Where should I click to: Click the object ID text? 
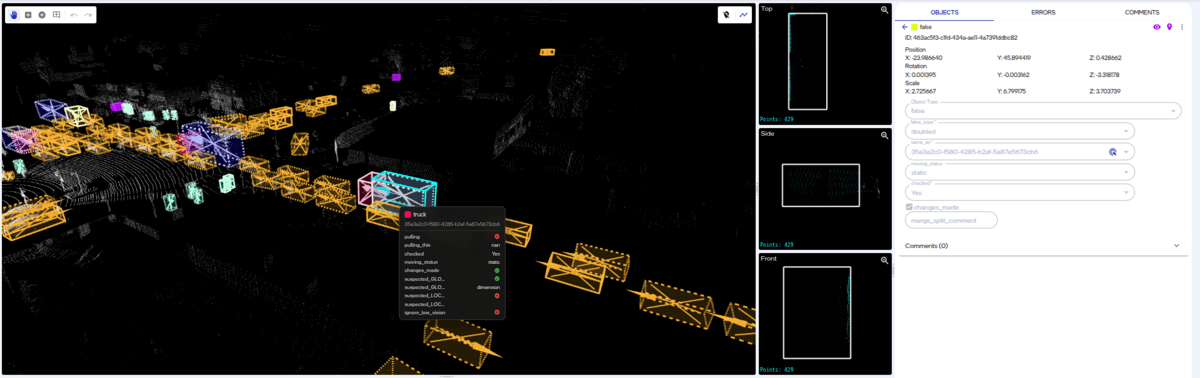[961, 37]
